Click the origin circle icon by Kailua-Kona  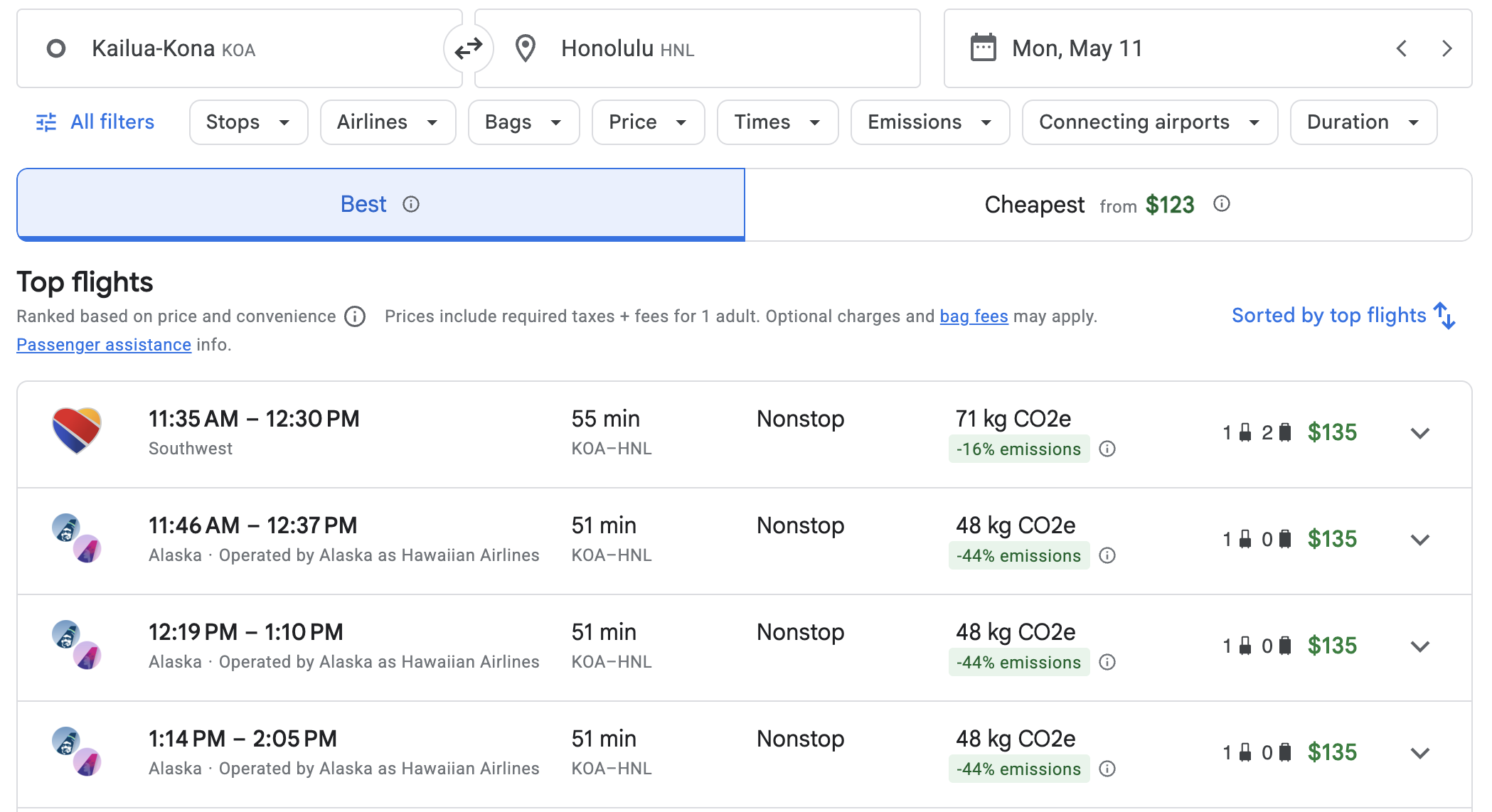[x=56, y=48]
